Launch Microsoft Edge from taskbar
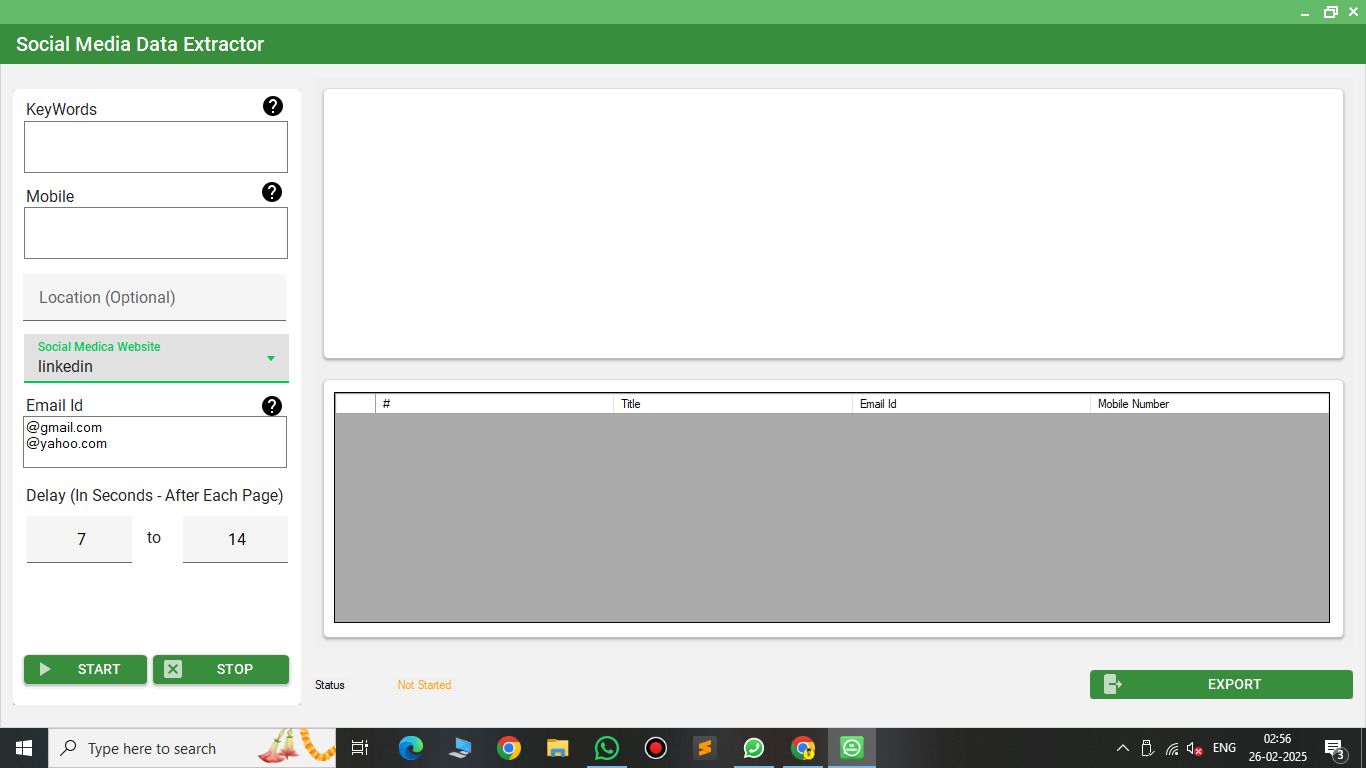 pyautogui.click(x=411, y=748)
